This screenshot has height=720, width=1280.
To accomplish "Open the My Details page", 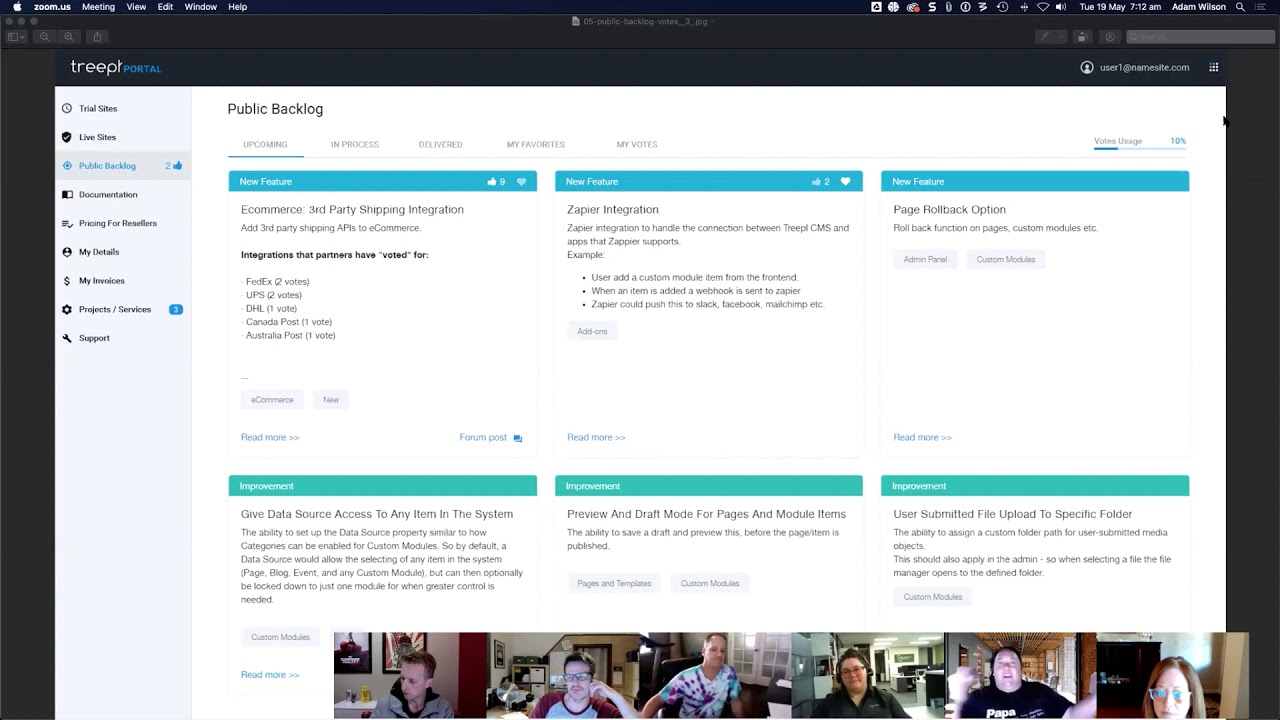I will pyautogui.click(x=99, y=252).
